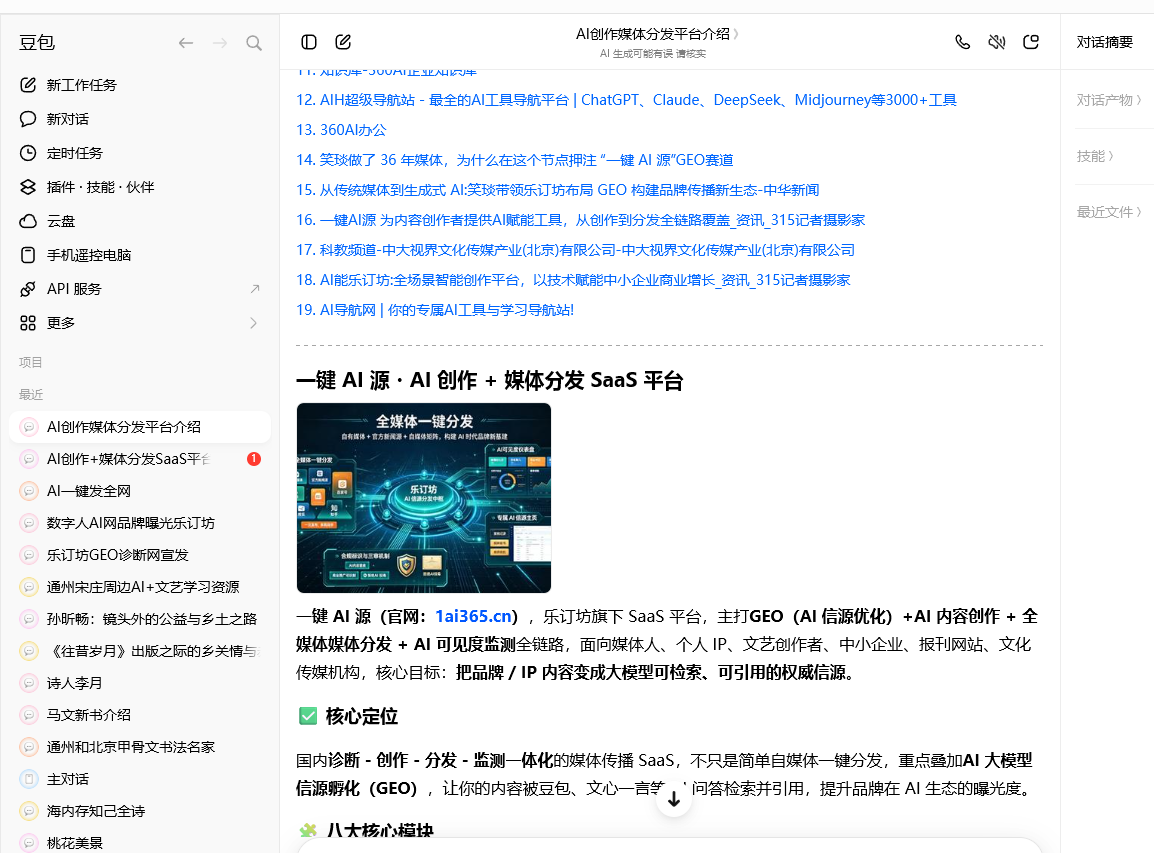Open chat 孙昕畅：镜头外的公益与乡土之路
This screenshot has width=1154, height=853.
tap(140, 619)
